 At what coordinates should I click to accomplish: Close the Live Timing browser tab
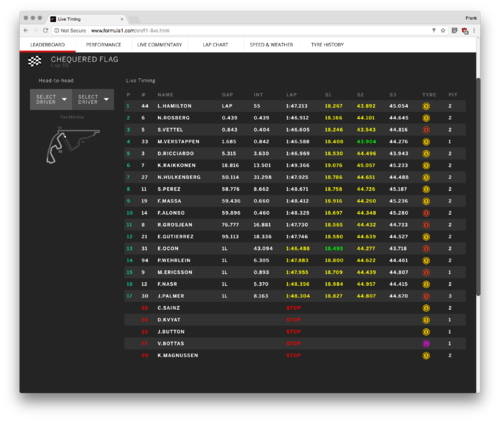pyautogui.click(x=122, y=19)
